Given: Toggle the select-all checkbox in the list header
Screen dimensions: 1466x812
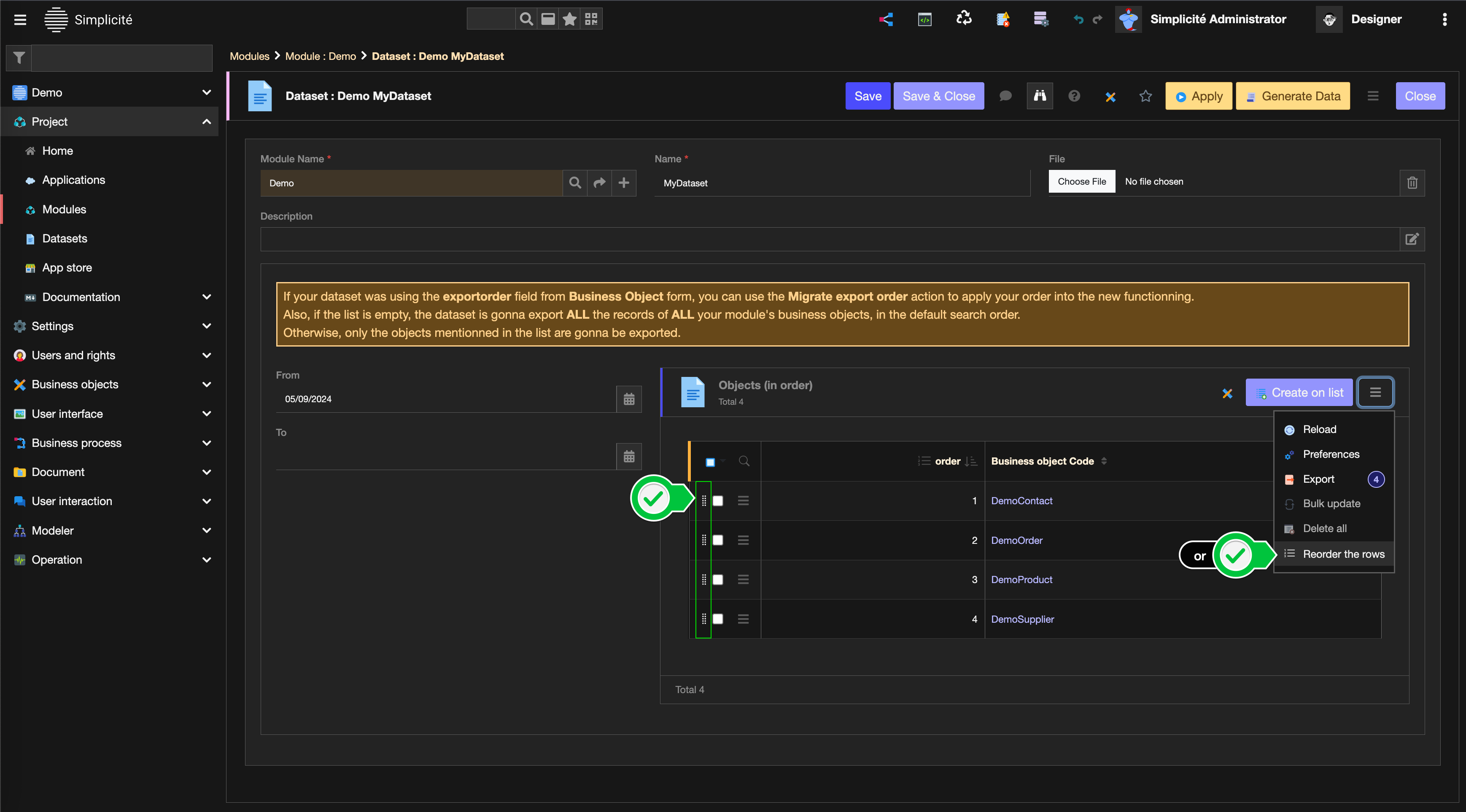Looking at the screenshot, I should [710, 462].
